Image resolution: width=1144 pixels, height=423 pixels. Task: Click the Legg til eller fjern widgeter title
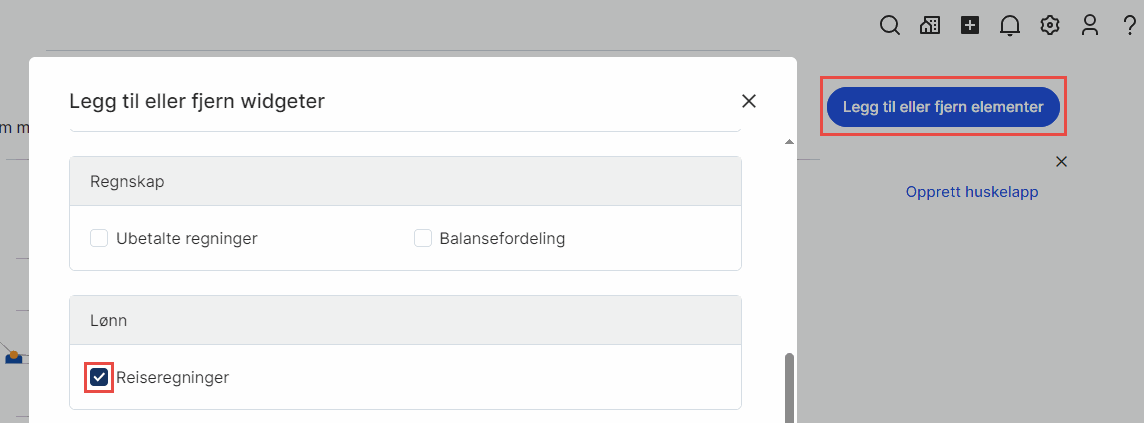pos(197,101)
